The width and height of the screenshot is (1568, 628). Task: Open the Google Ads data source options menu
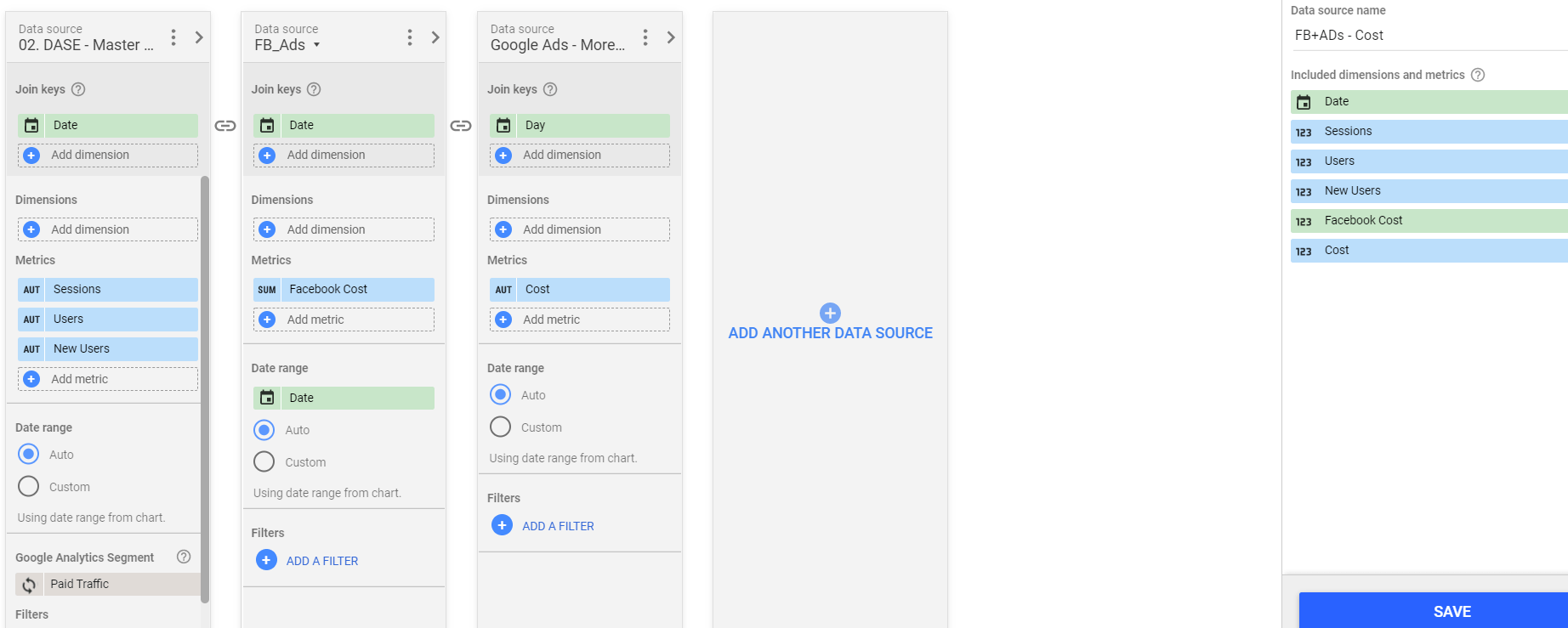[645, 37]
